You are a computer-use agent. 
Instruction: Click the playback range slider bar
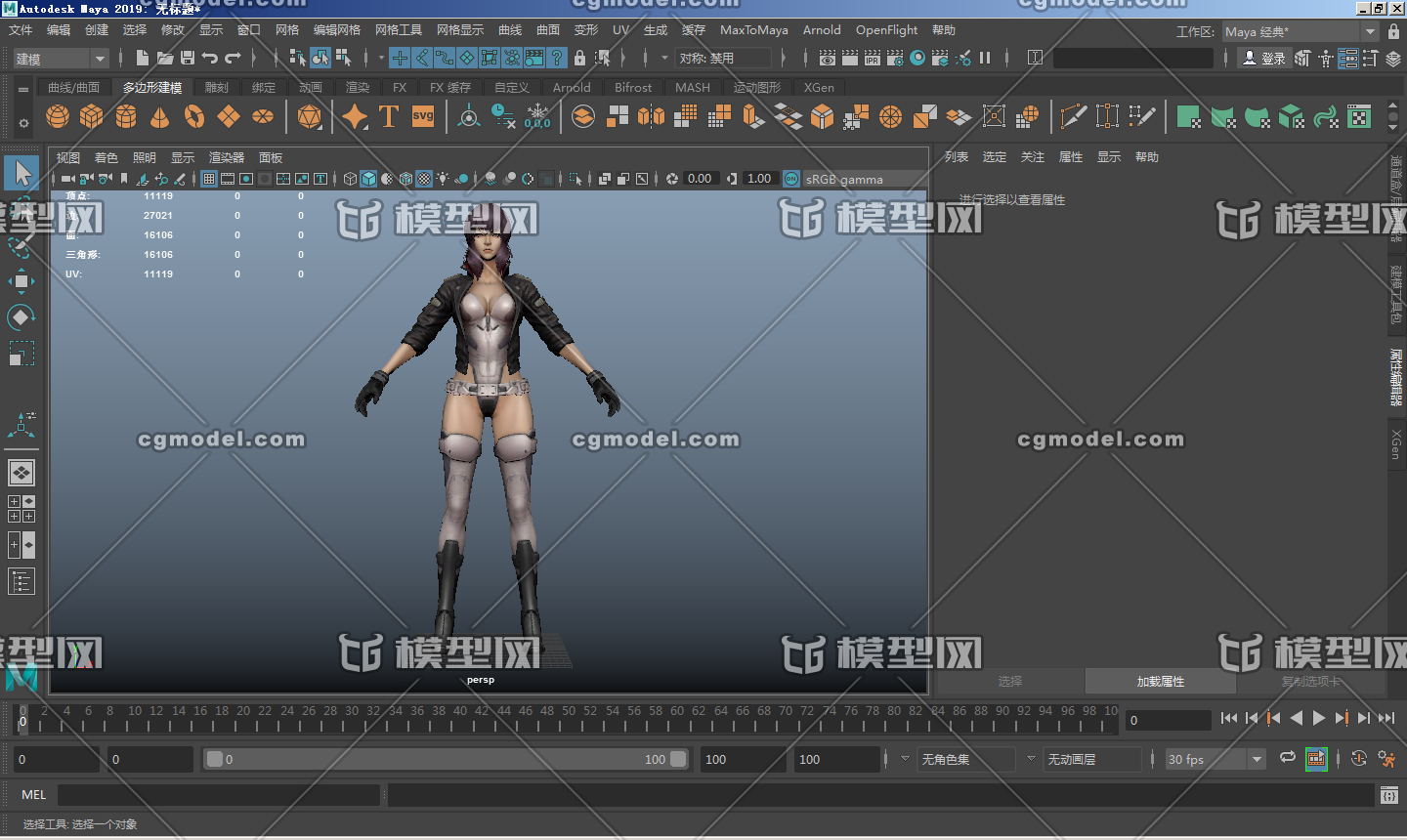pos(445,759)
